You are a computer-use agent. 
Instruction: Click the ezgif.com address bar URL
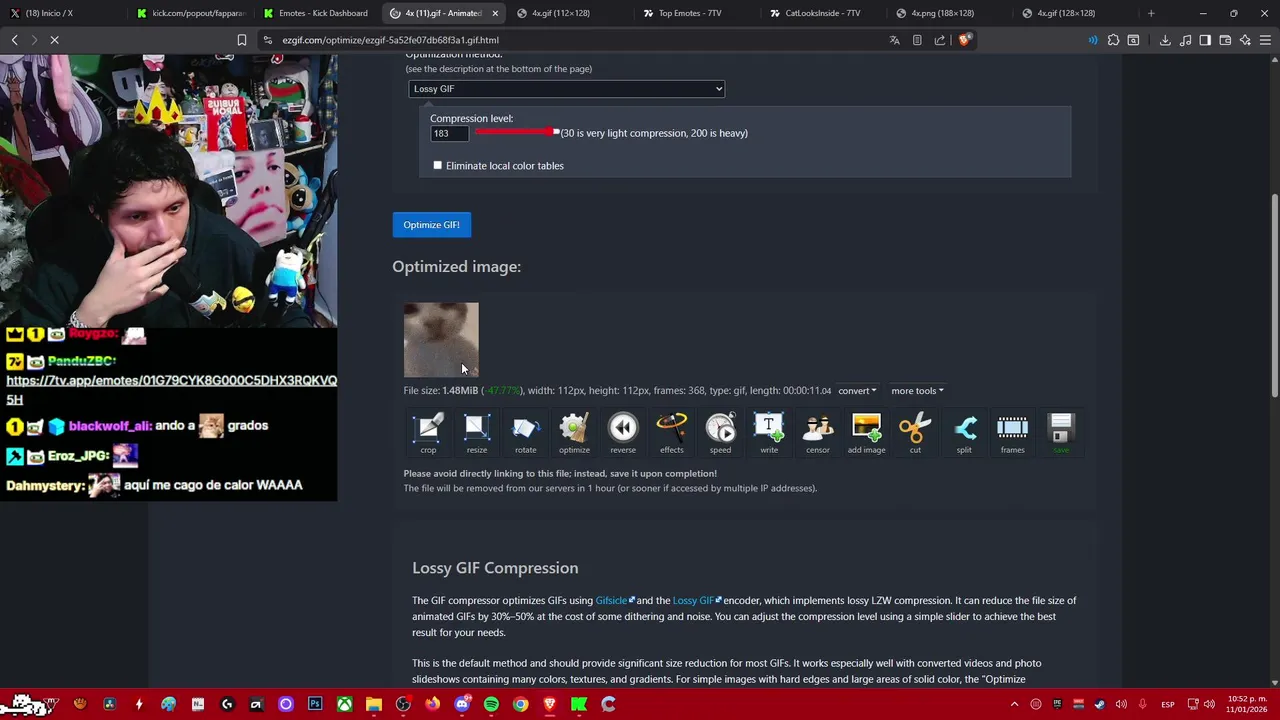tap(390, 40)
